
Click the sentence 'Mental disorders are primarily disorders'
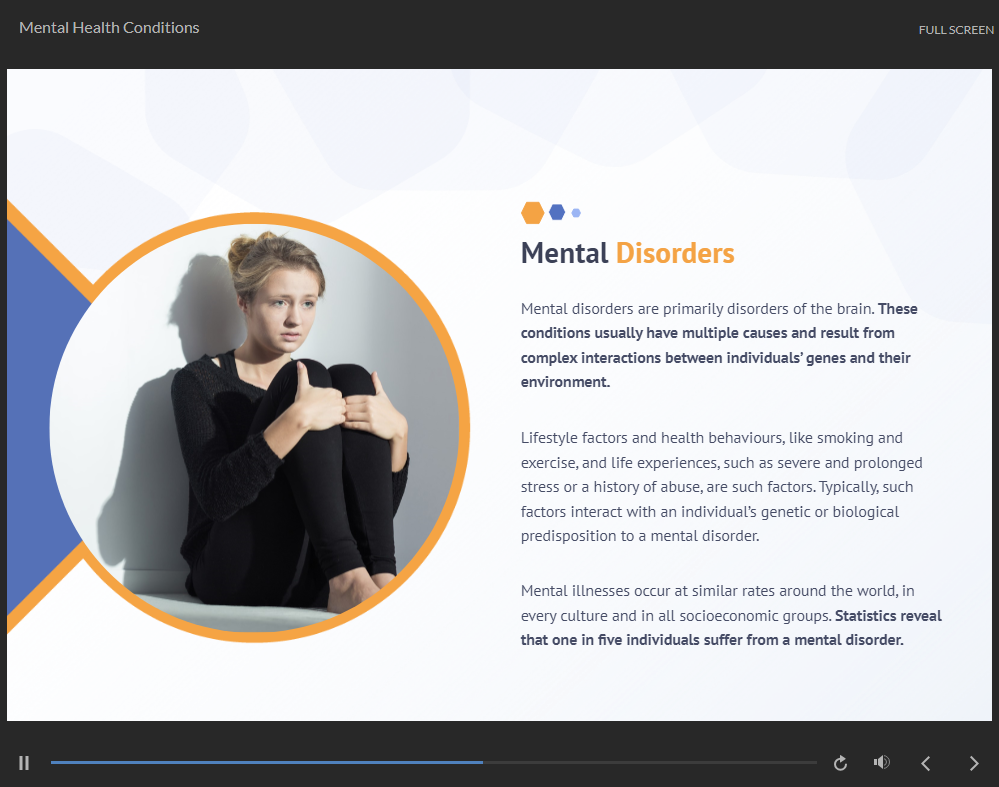(697, 309)
